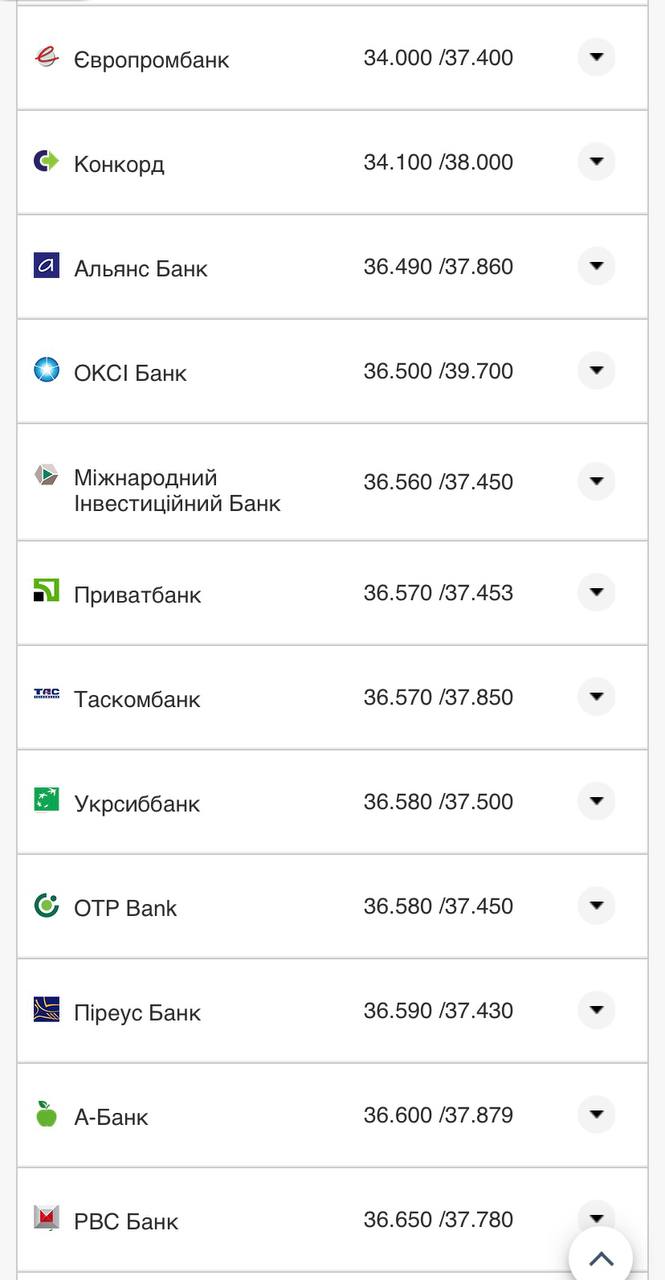This screenshot has height=1280, width=665.
Task: Click the OTP Bank logo icon
Action: 47,905
